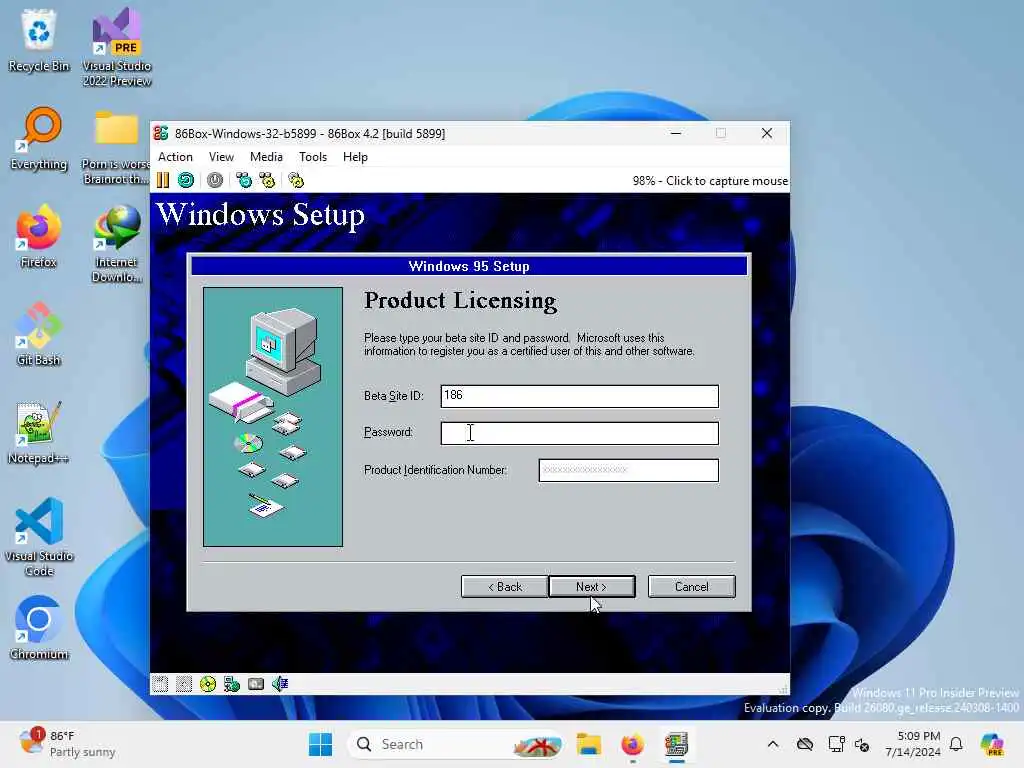This screenshot has width=1024, height=768.
Task: Click the ACPI shutdown power icon
Action: [x=215, y=180]
